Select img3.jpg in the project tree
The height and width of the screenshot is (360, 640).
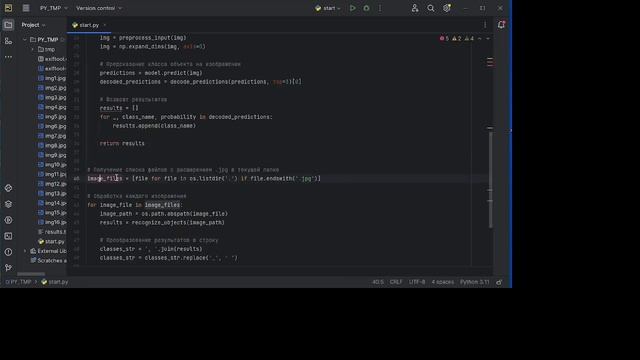coord(52,98)
